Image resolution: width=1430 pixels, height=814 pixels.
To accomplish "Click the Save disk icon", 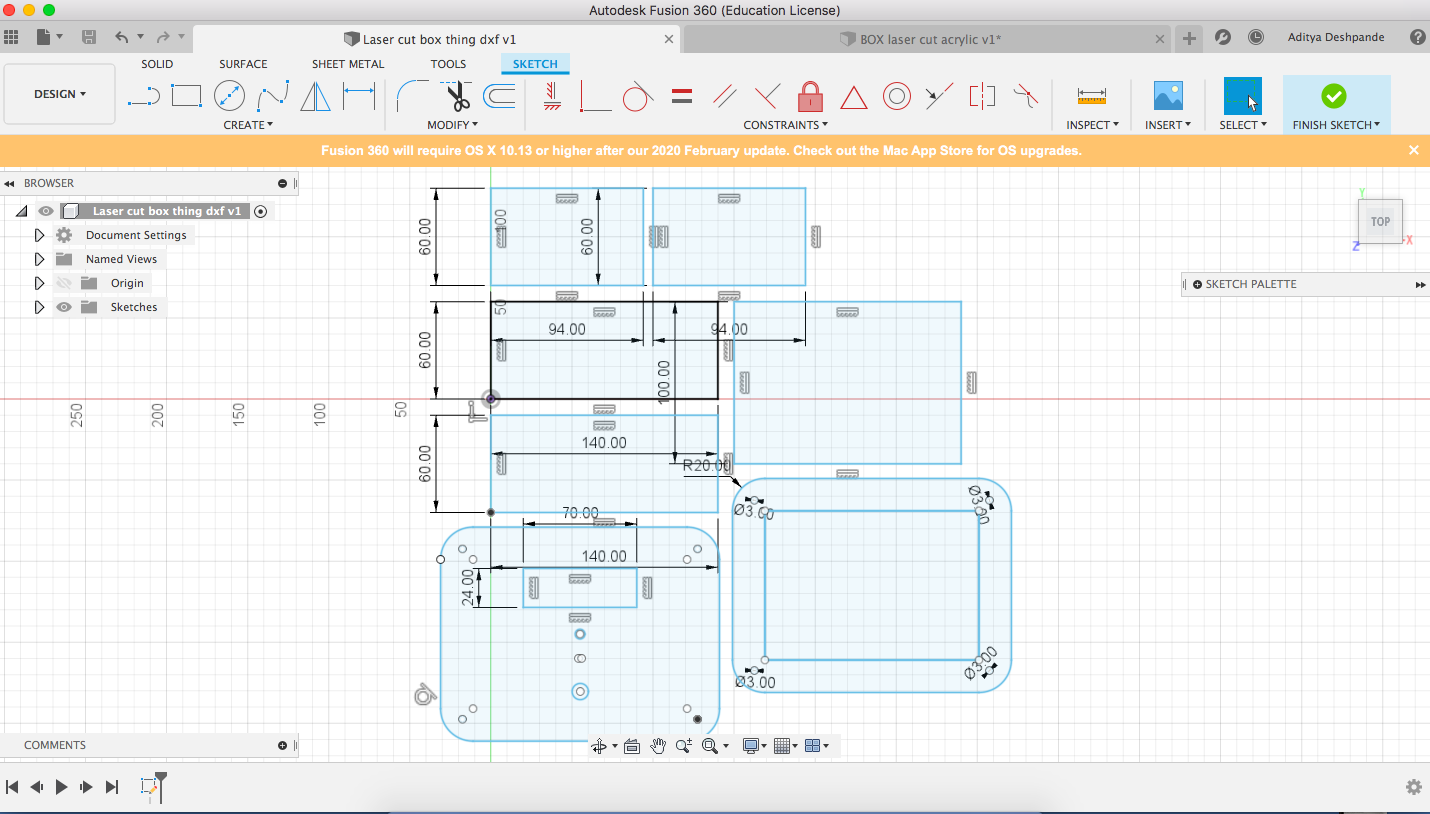I will [89, 38].
